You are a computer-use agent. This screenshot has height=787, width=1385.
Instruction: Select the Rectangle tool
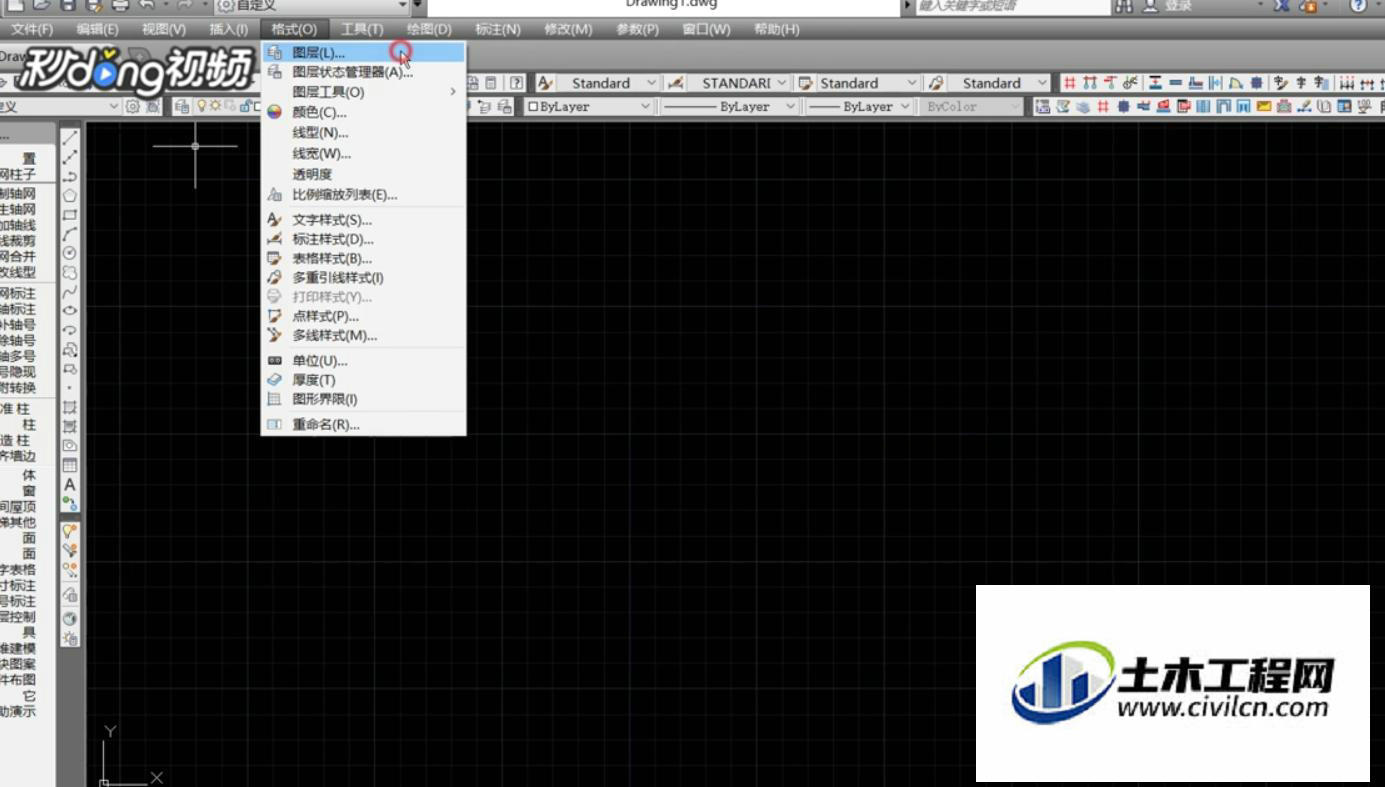click(70, 214)
